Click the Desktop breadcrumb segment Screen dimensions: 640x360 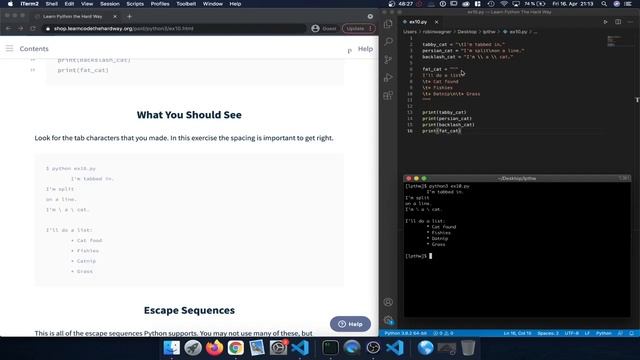[467, 31]
